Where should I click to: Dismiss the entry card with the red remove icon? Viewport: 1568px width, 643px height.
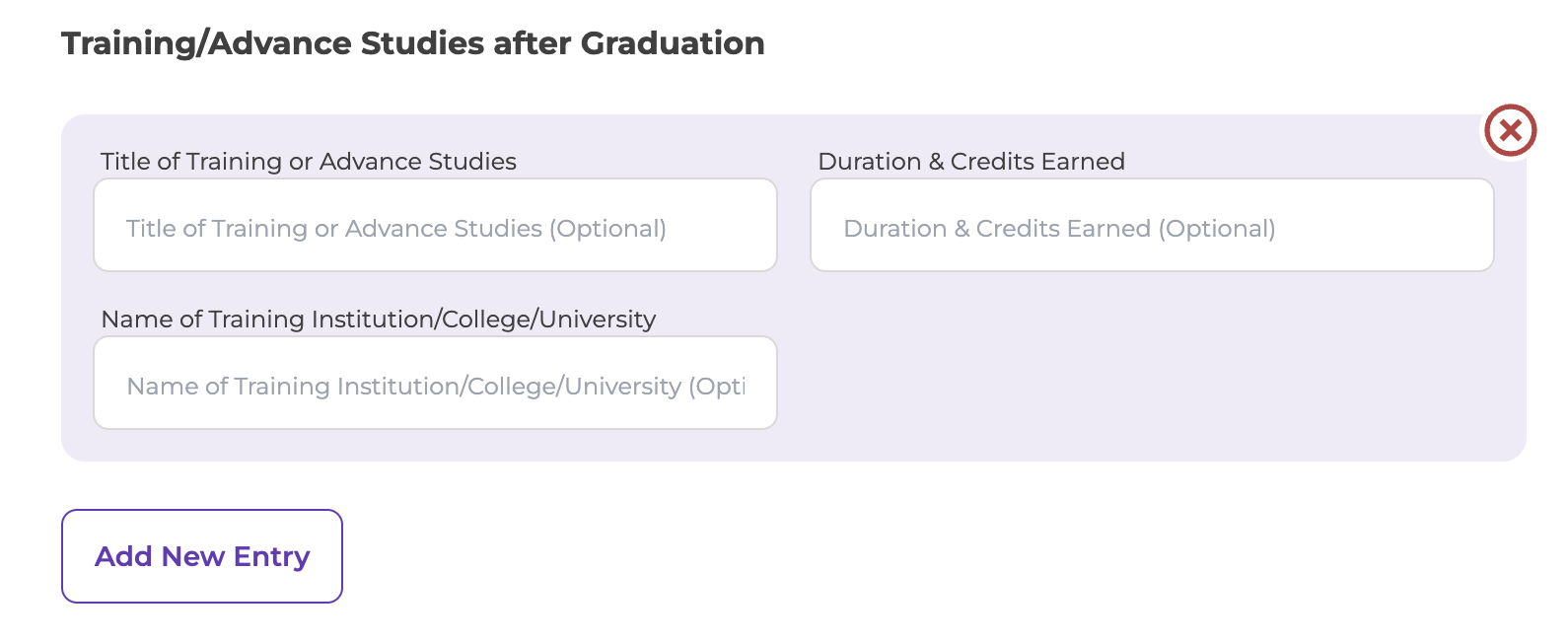click(x=1511, y=130)
